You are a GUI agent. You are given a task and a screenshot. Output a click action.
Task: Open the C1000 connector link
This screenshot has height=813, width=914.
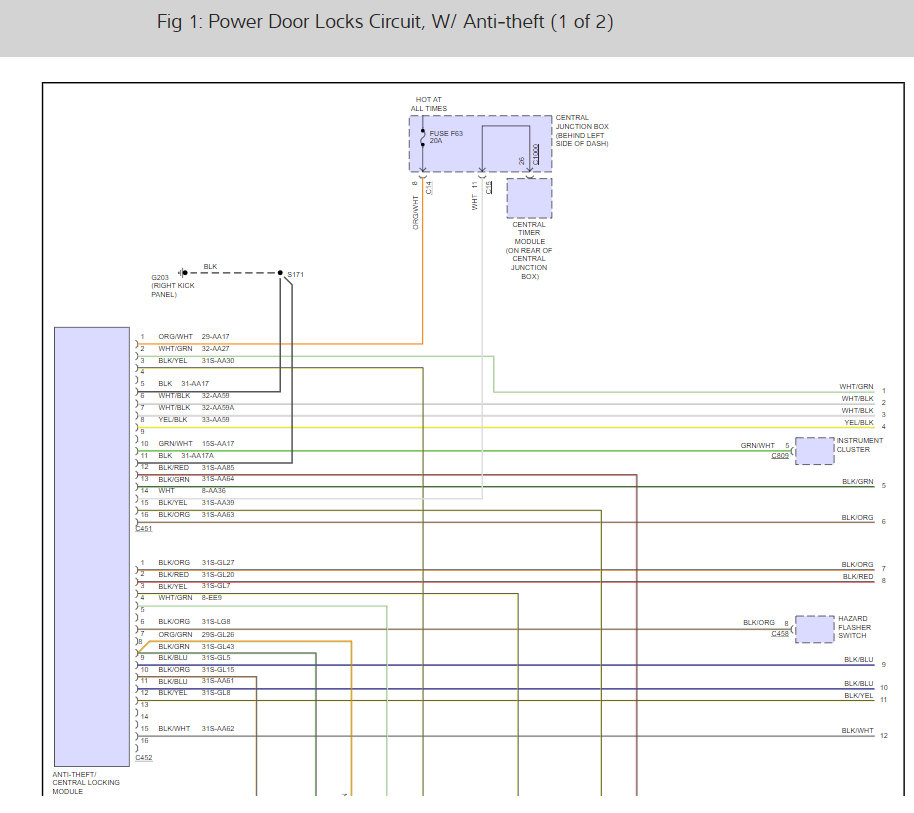(x=536, y=155)
